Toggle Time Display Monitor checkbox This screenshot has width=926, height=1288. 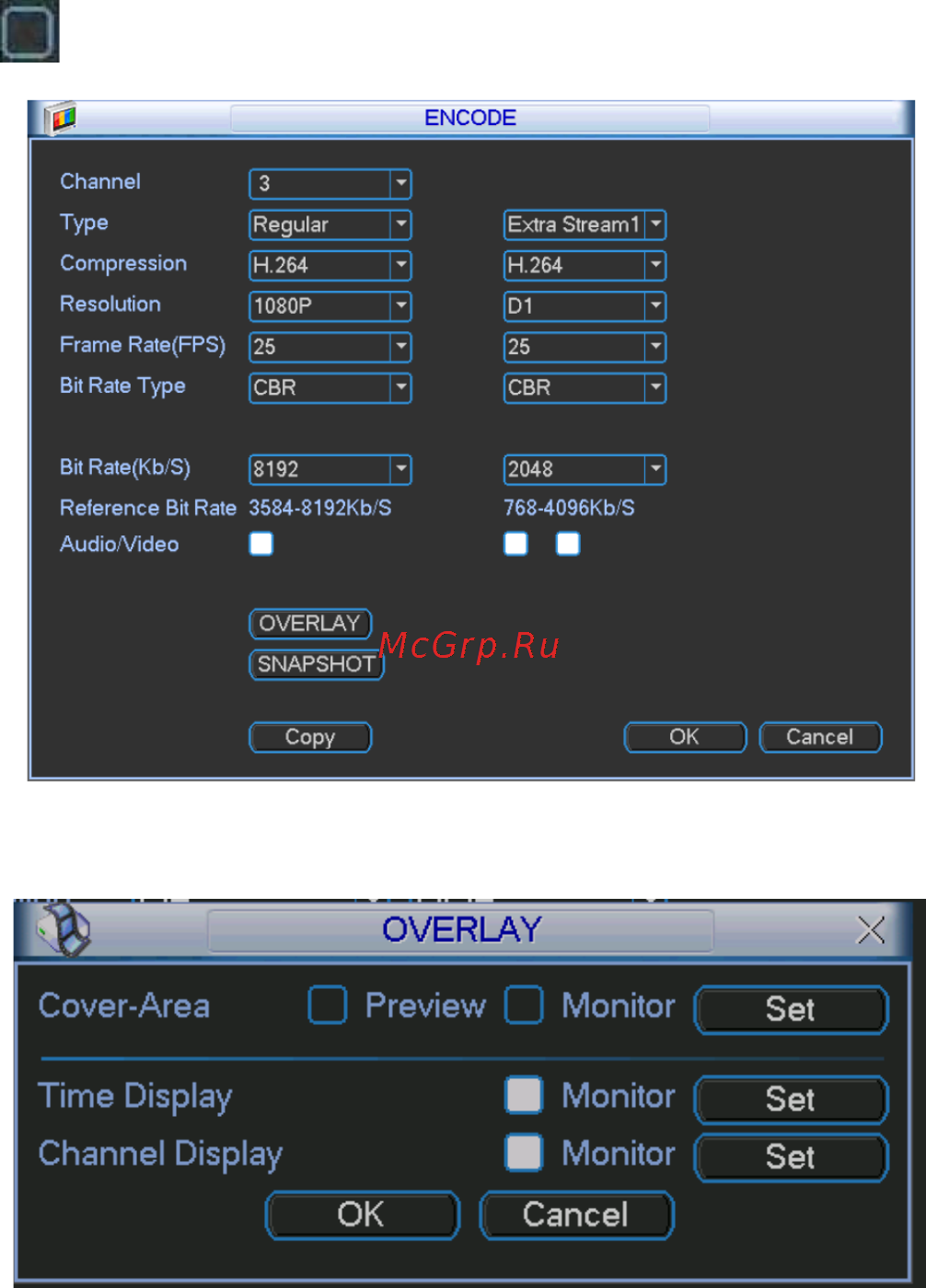[x=524, y=1096]
